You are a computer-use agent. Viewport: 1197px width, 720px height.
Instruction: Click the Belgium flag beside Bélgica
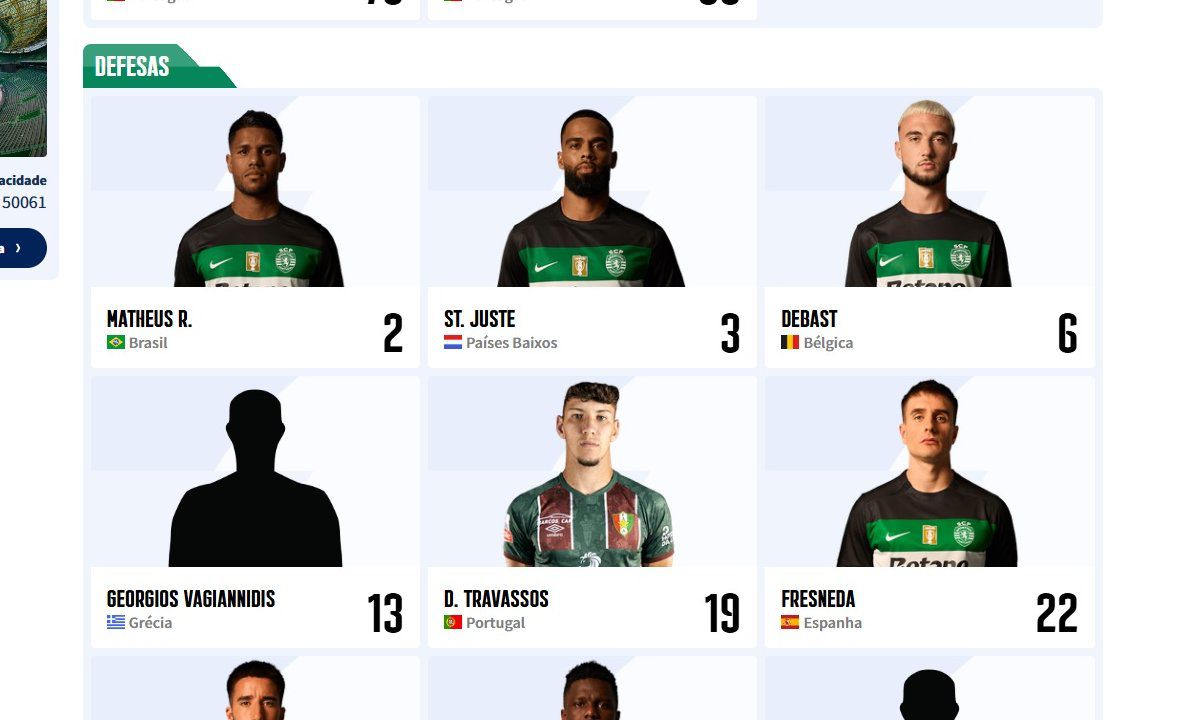click(x=790, y=342)
